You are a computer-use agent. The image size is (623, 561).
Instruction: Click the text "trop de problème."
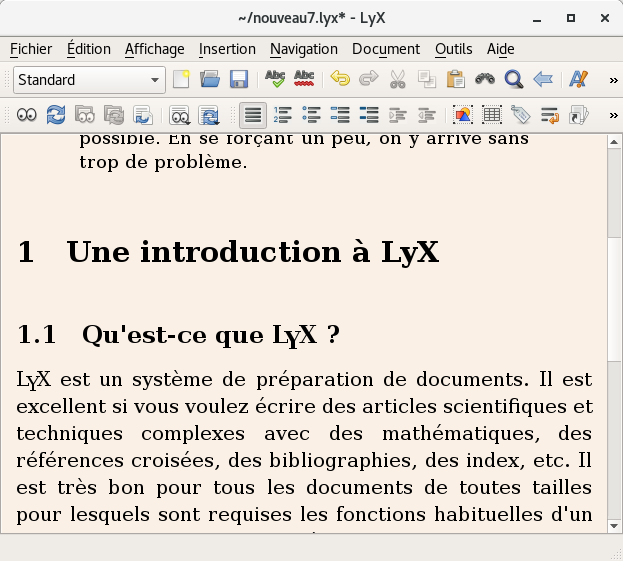point(163,162)
